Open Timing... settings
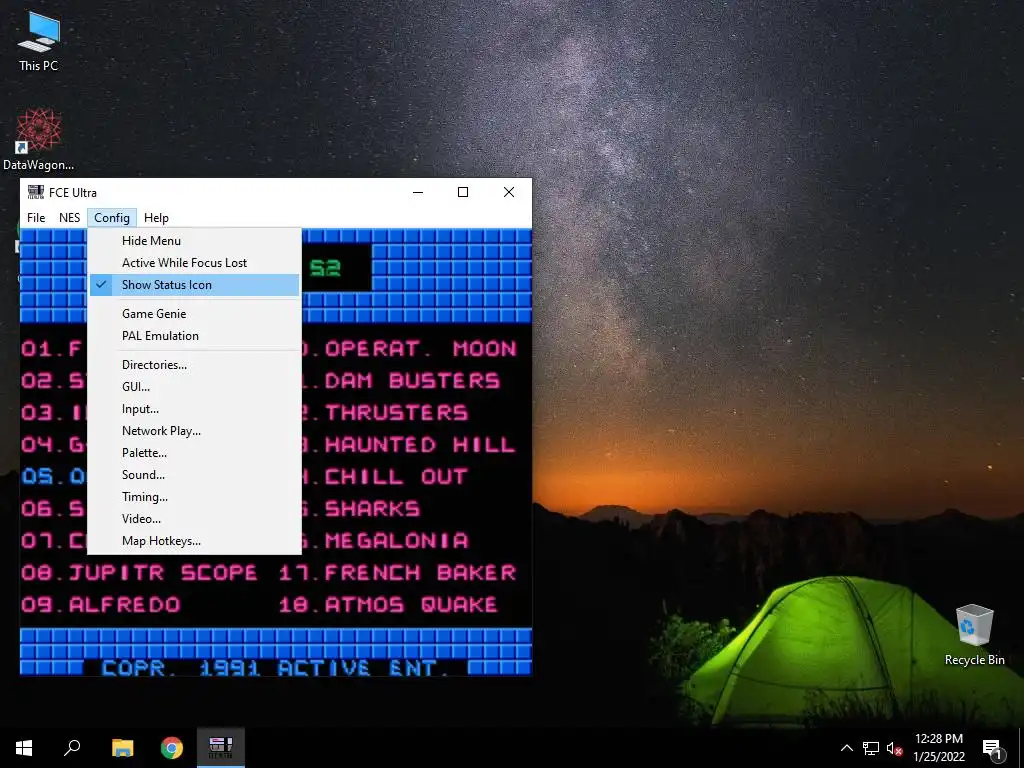 (194, 497)
